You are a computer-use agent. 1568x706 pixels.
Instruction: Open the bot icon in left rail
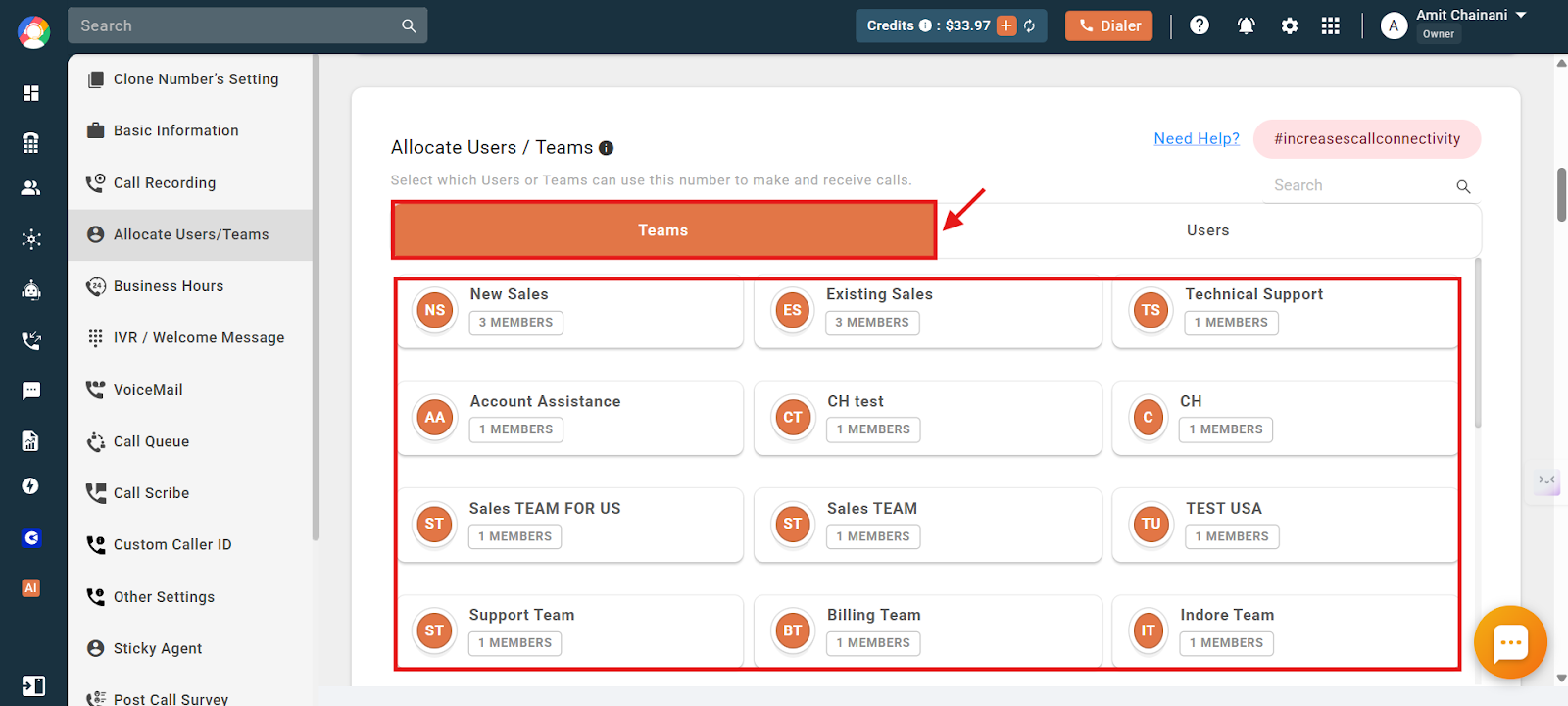pyautogui.click(x=31, y=290)
